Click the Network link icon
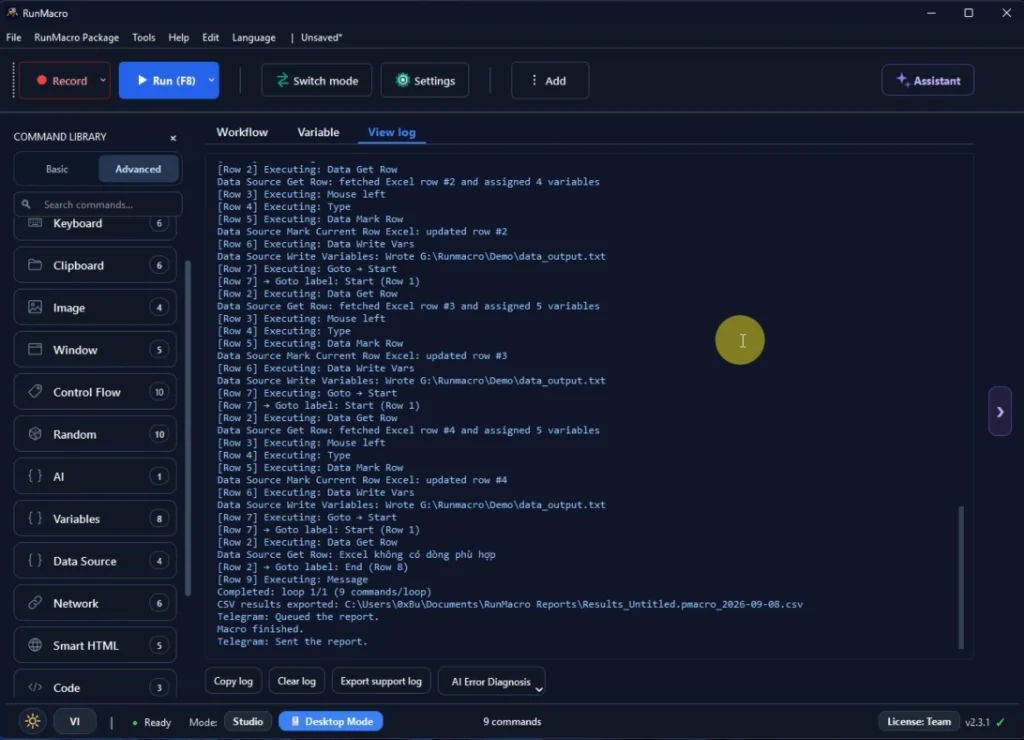The width and height of the screenshot is (1024, 740). [35, 603]
